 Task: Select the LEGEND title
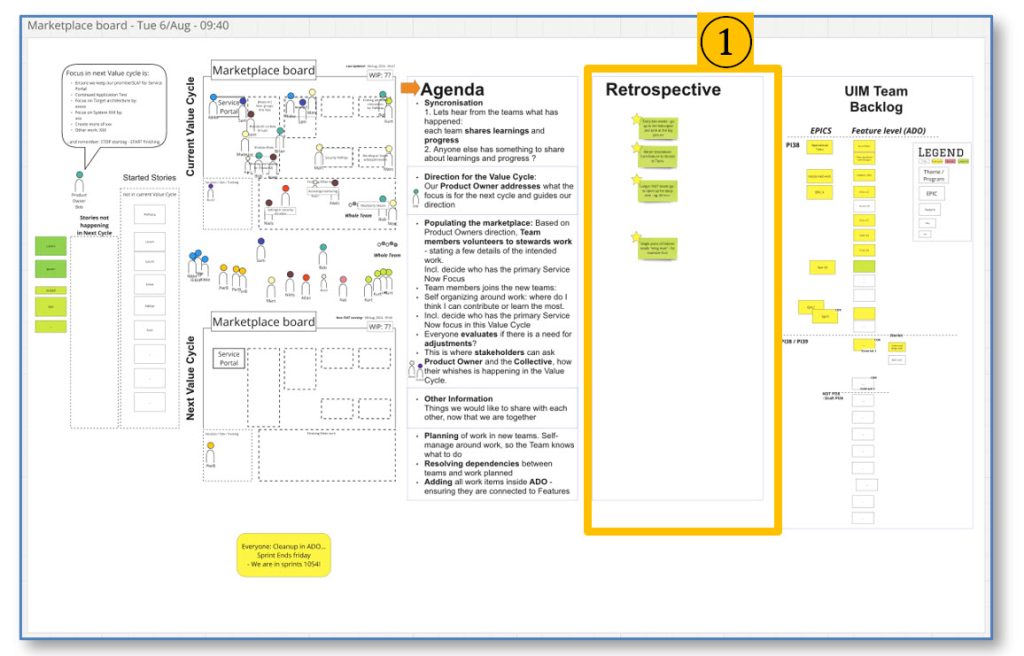[940, 152]
